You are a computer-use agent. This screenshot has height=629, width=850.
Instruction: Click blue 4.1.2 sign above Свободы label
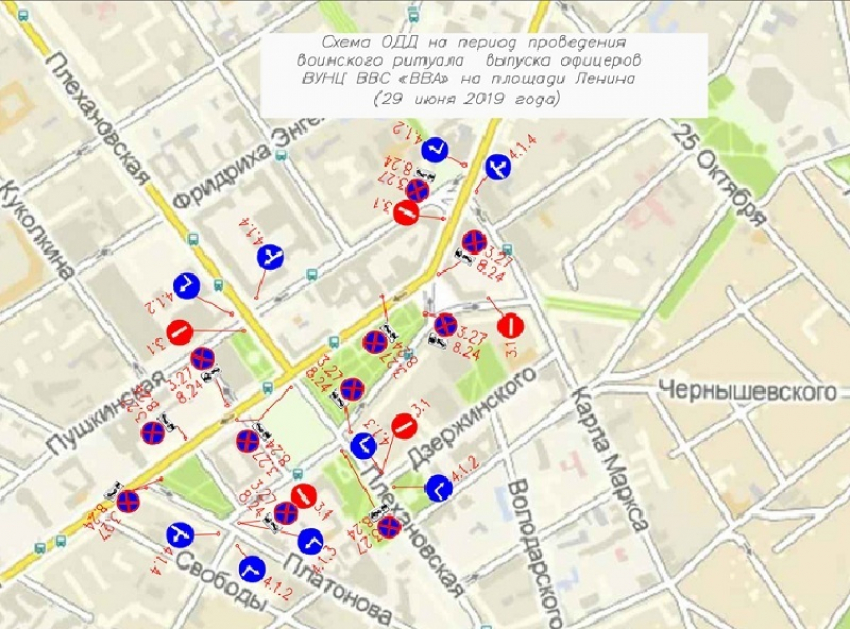point(251,569)
